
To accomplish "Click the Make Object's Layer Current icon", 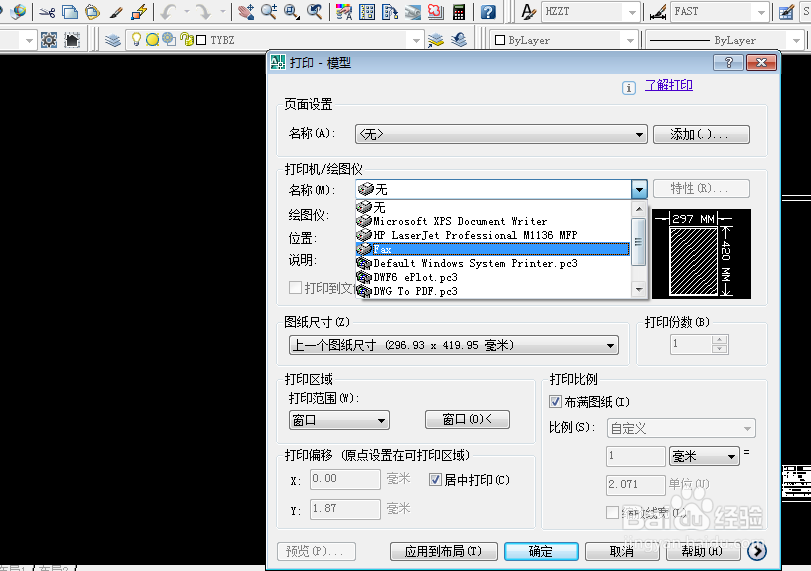I will click(x=435, y=40).
